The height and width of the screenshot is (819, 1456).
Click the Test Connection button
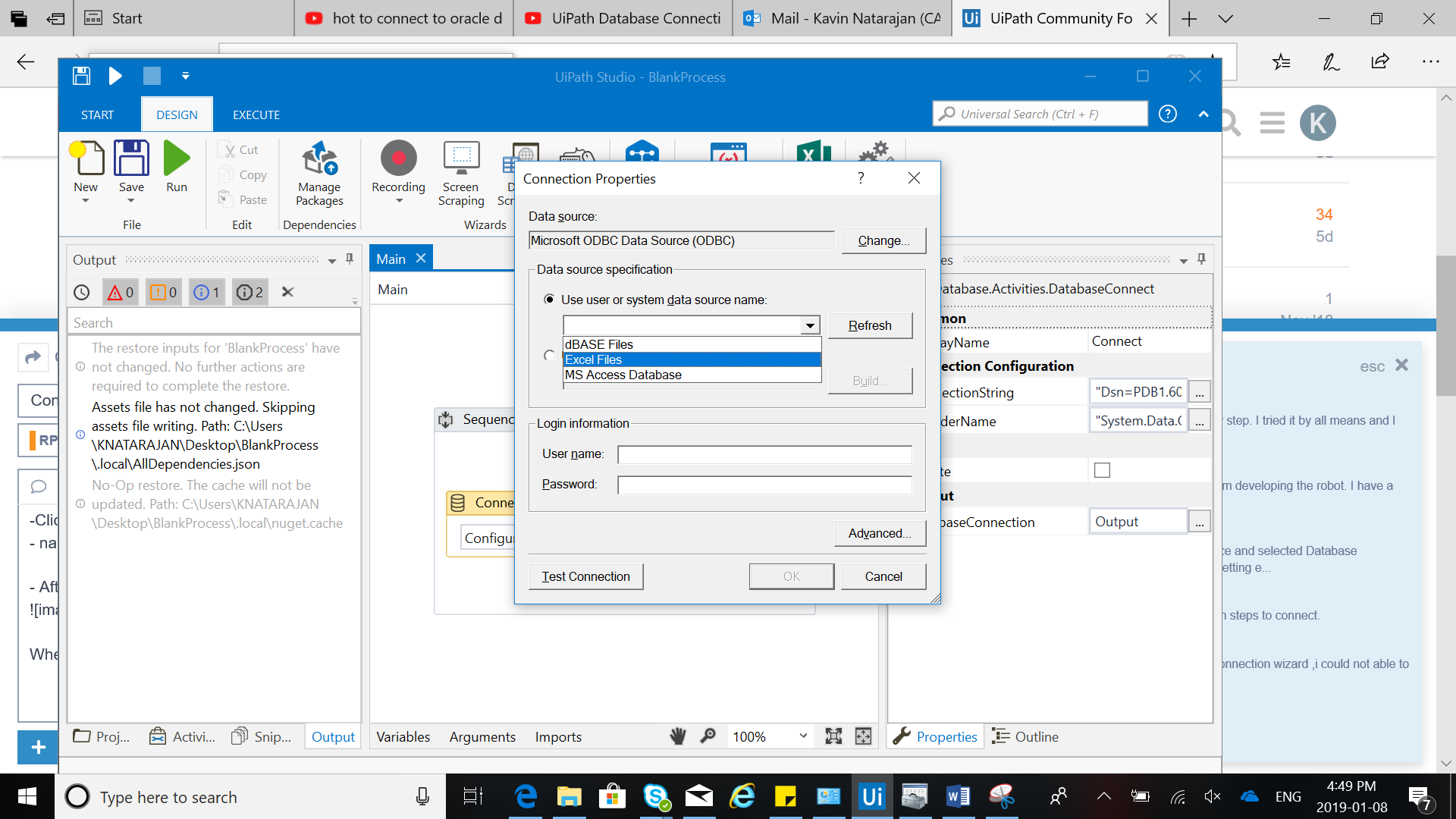pos(585,576)
